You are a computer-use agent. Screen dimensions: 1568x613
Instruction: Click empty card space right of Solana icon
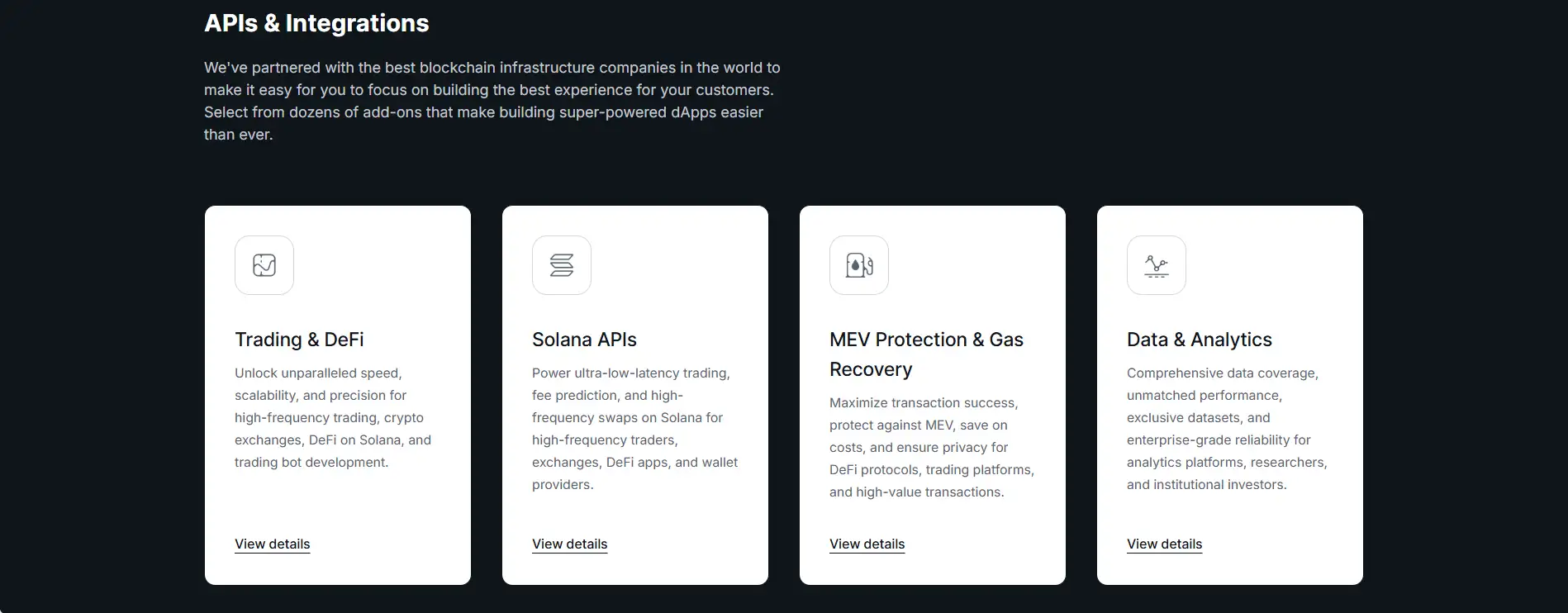pos(677,265)
